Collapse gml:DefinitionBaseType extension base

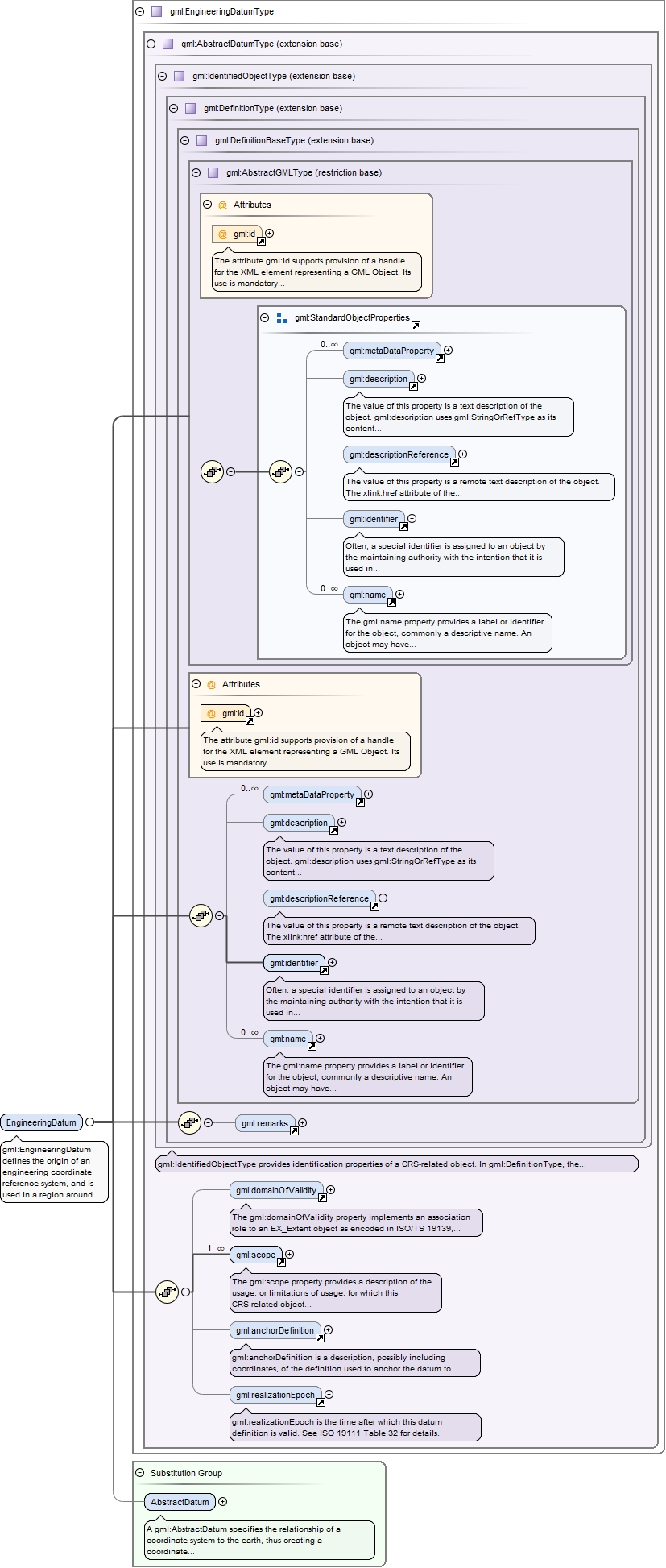(185, 141)
